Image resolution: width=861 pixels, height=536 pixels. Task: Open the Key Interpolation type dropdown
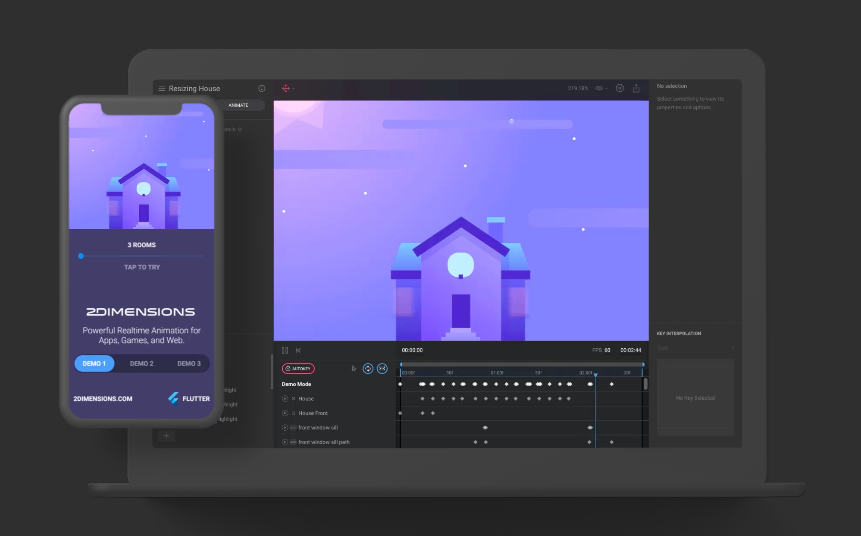coord(695,348)
